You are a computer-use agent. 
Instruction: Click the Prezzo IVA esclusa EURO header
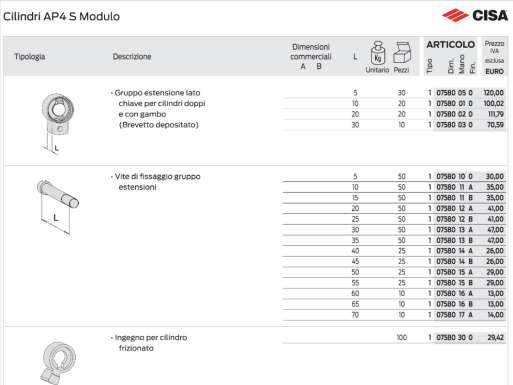(494, 57)
